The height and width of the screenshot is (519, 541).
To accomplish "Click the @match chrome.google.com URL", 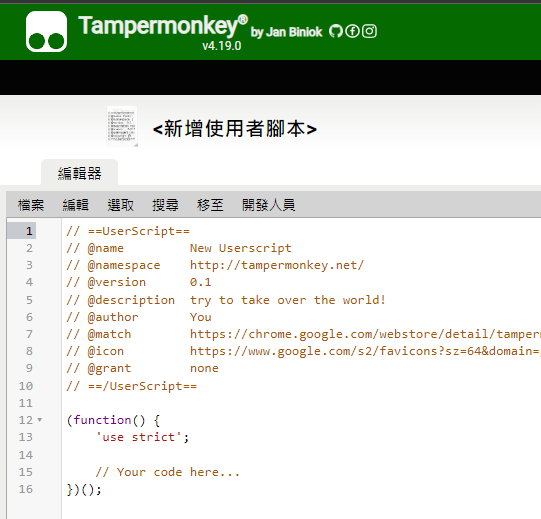I will [365, 334].
